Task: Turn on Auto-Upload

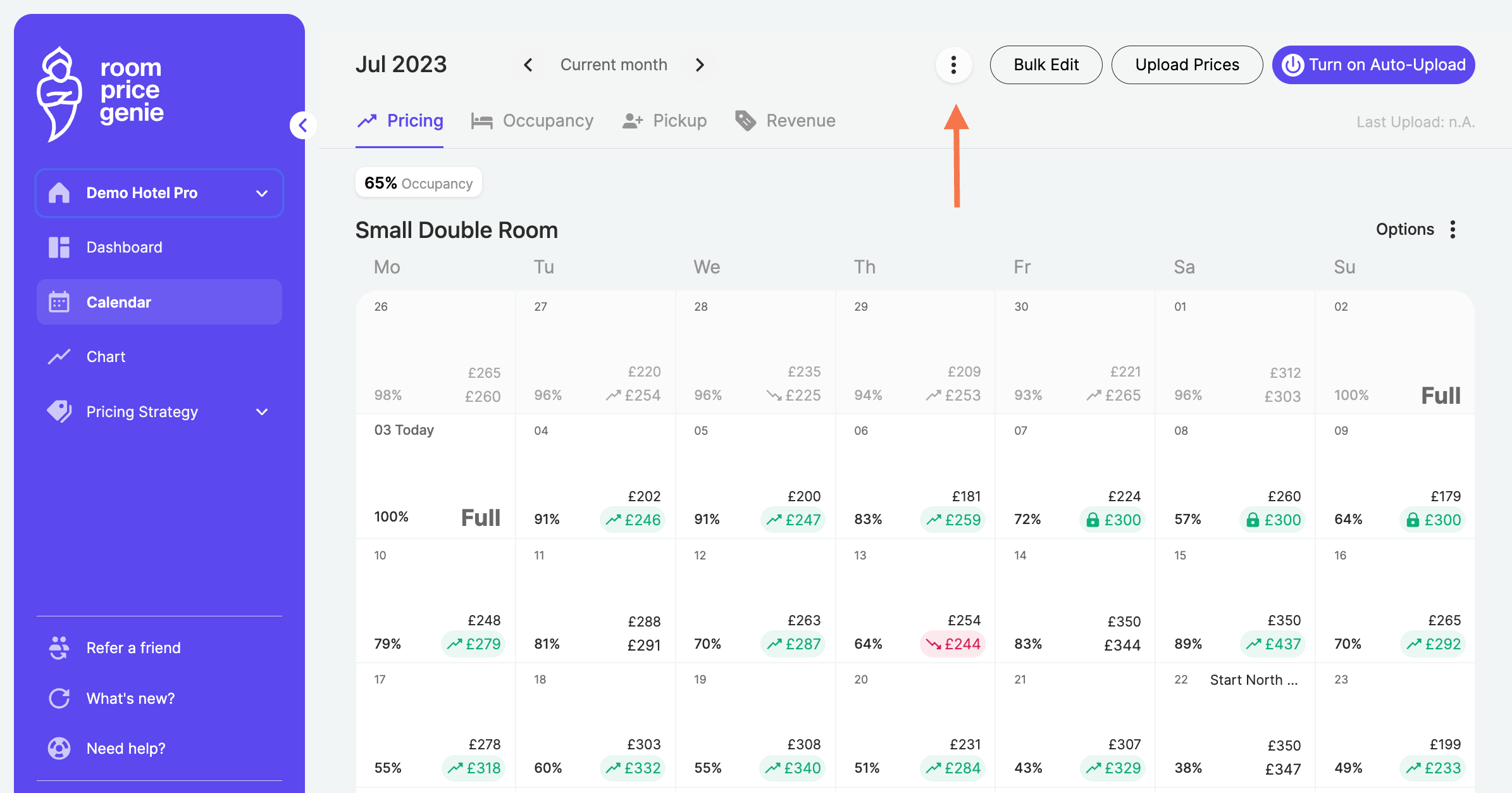Action: tap(1373, 65)
